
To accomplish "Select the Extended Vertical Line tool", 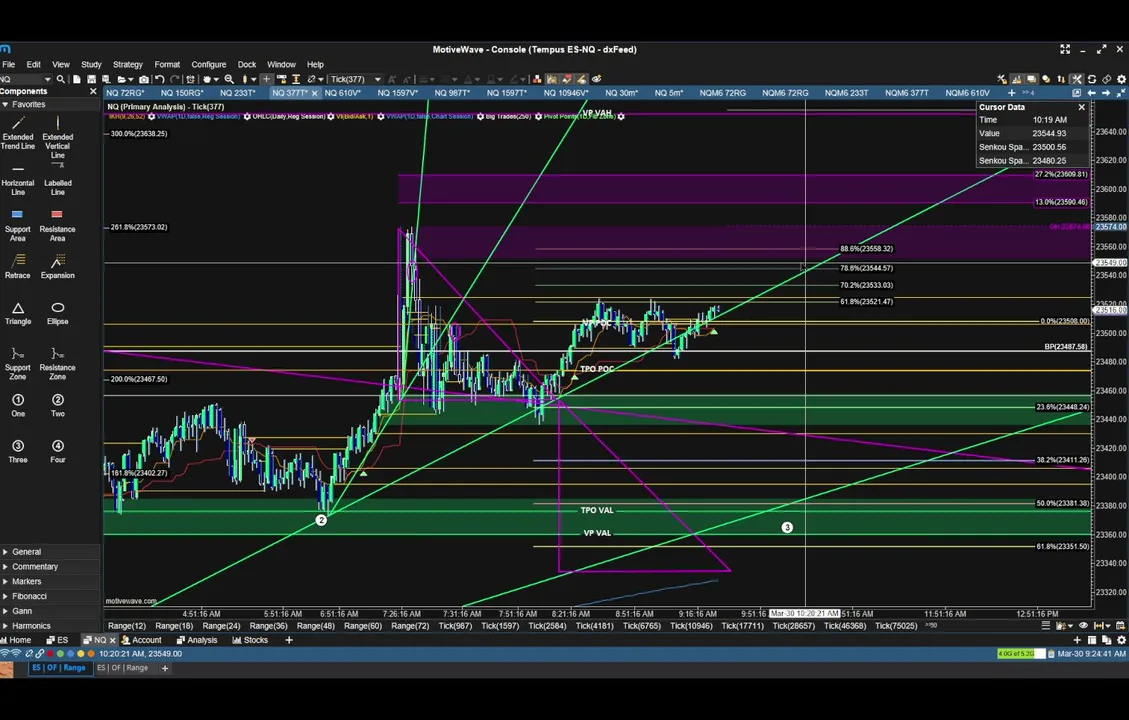I will coord(58,137).
